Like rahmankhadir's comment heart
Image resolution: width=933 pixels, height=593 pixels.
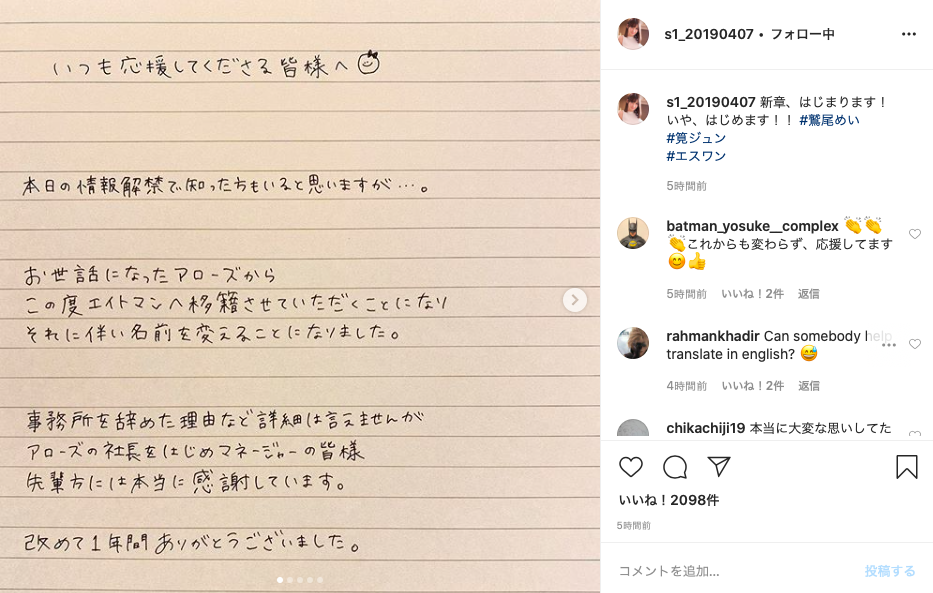point(915,344)
